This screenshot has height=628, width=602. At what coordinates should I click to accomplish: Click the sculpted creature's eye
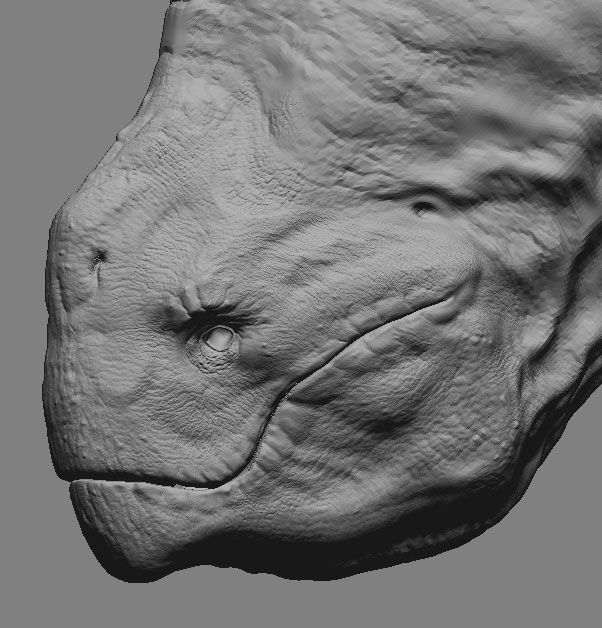coord(219,339)
